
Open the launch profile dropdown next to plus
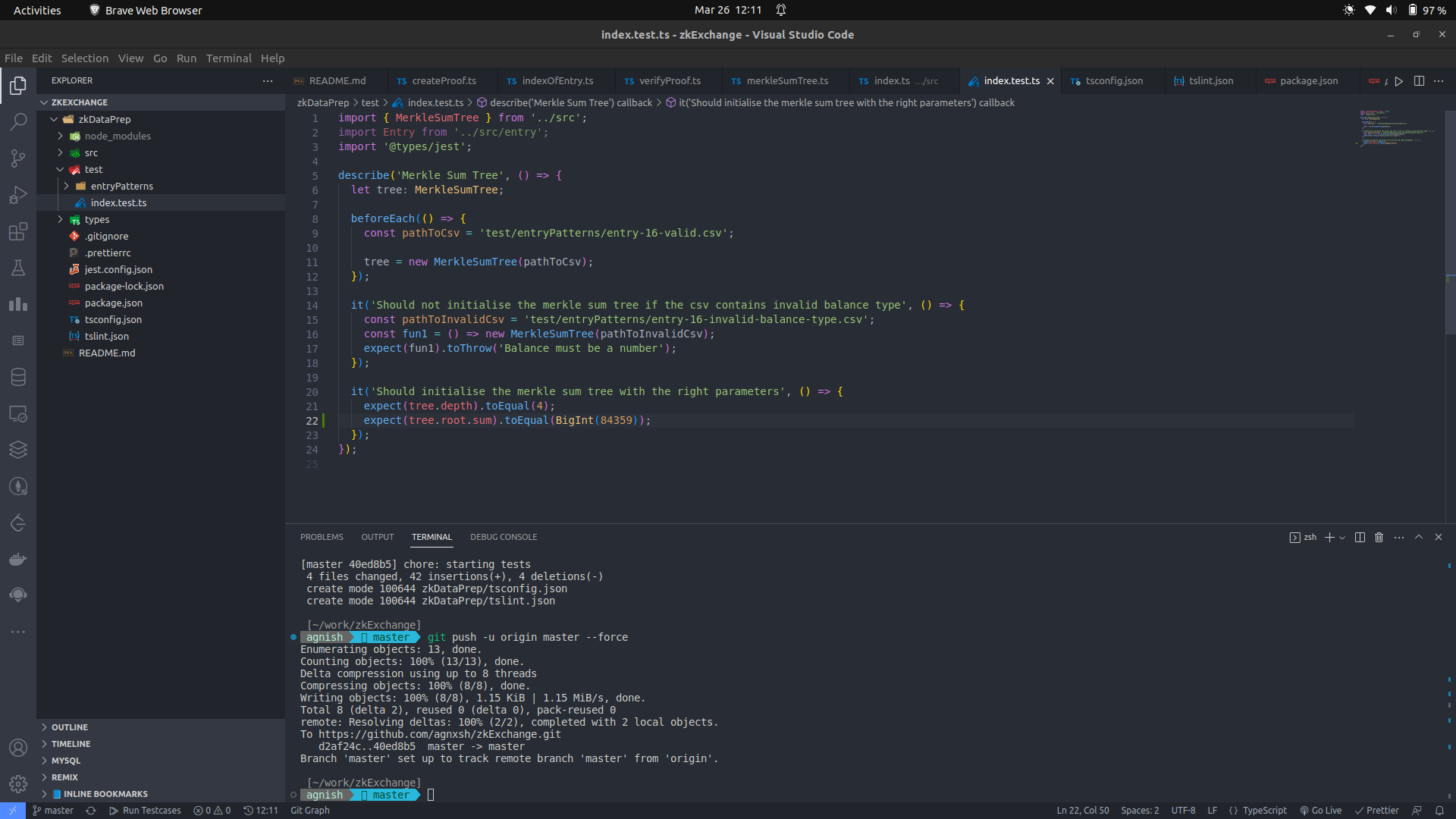[1342, 537]
